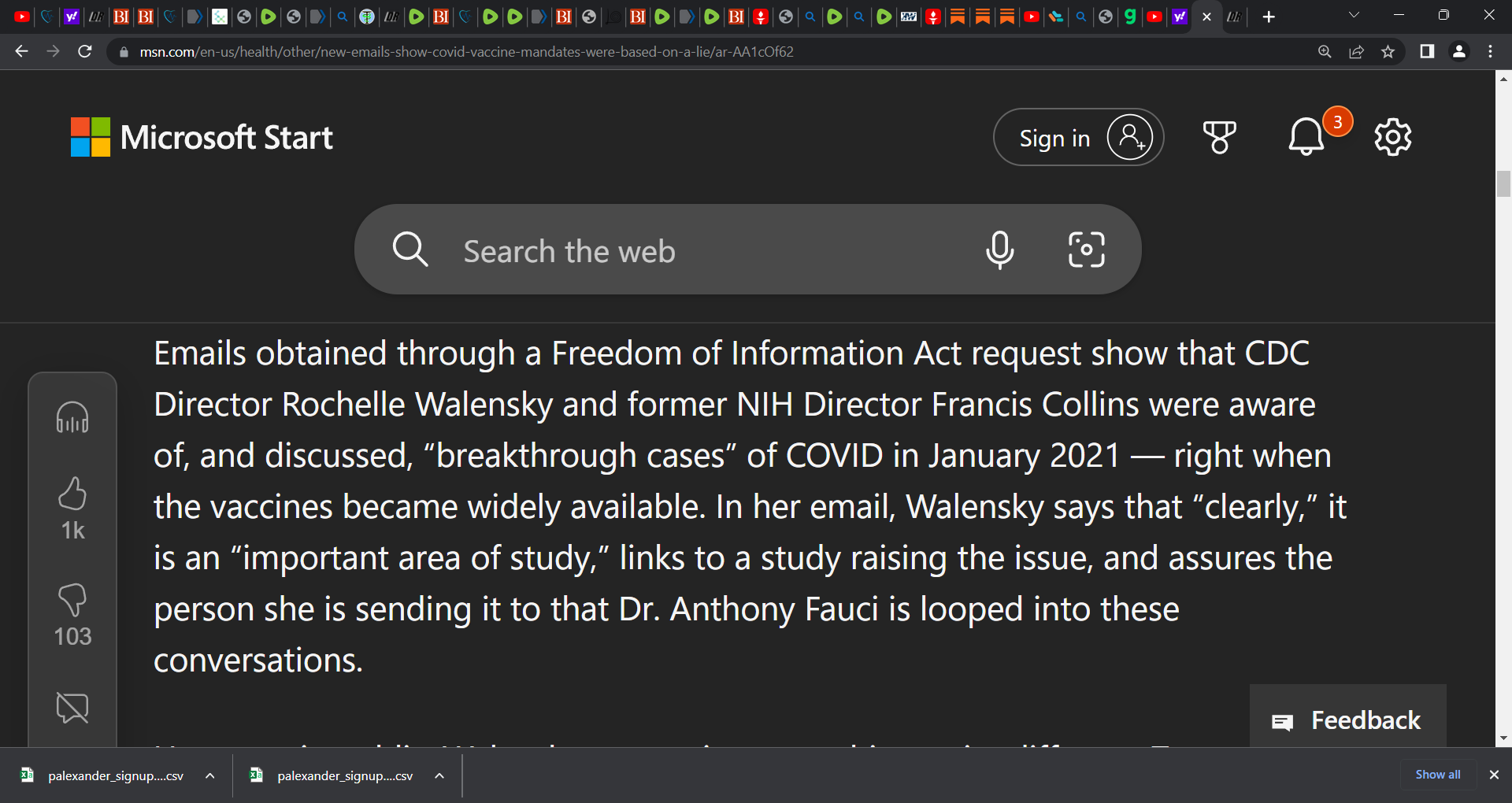This screenshot has height=803, width=1512.
Task: View site information lock icon
Action: pyautogui.click(x=124, y=52)
